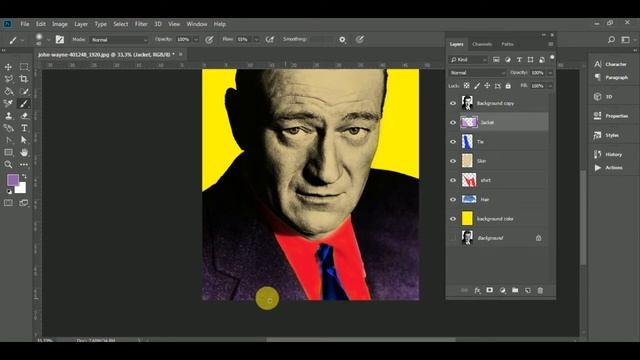
Task: Open the Paragraph panel
Action: [611, 77]
